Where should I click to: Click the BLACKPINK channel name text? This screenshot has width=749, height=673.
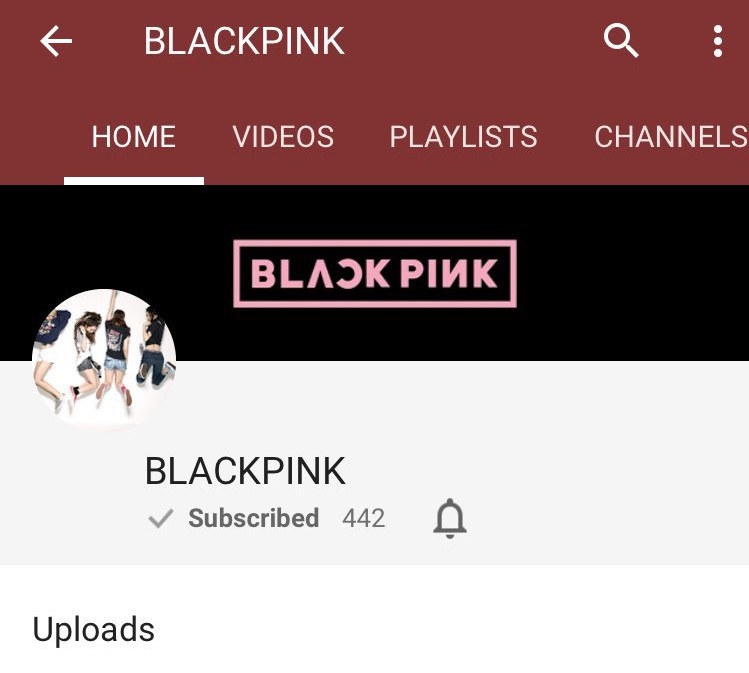click(x=246, y=471)
